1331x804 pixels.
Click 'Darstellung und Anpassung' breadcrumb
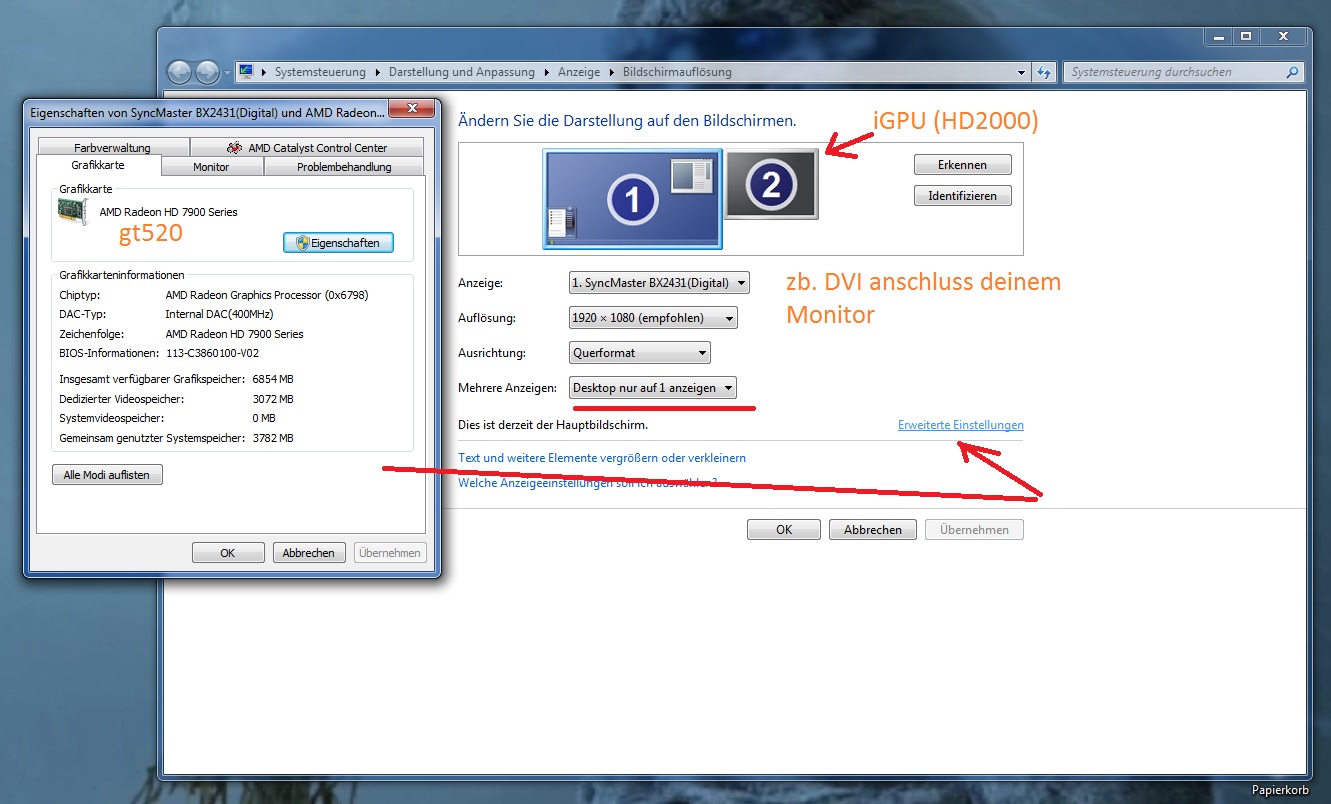click(x=461, y=72)
